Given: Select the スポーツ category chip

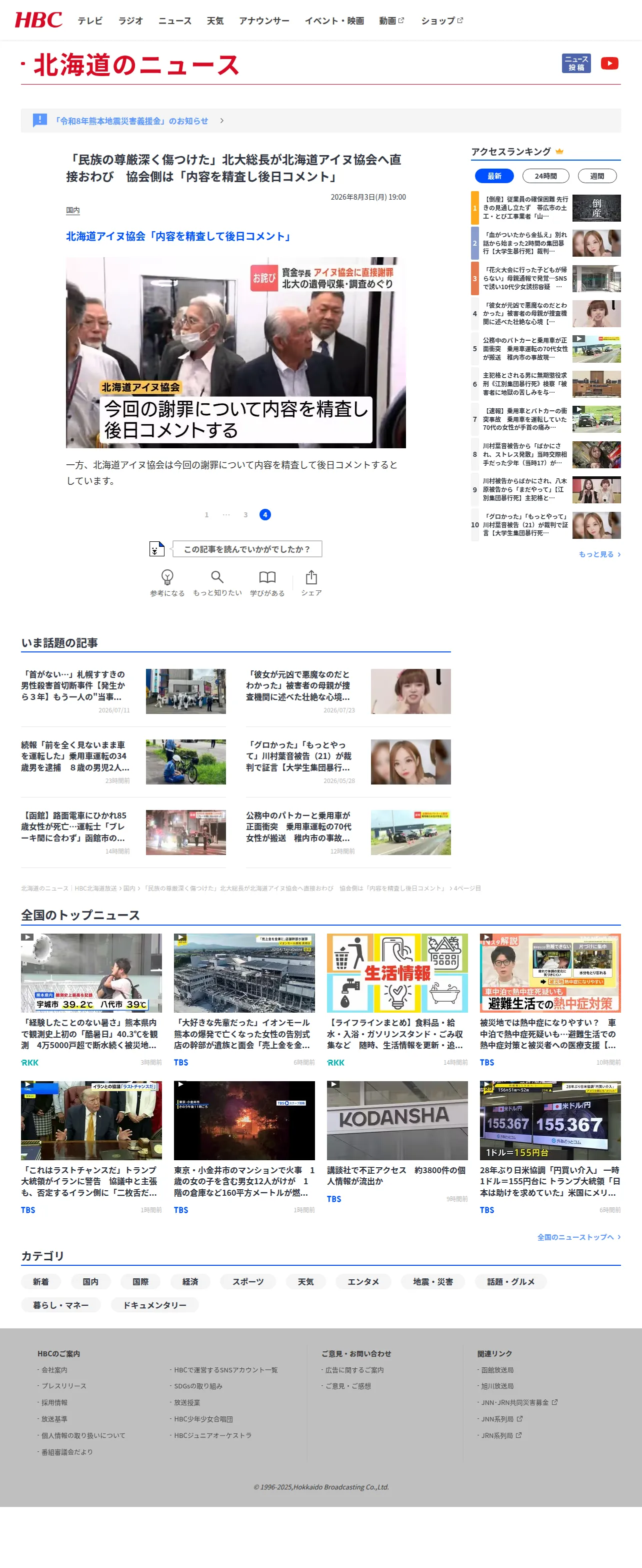Looking at the screenshot, I should point(247,1281).
